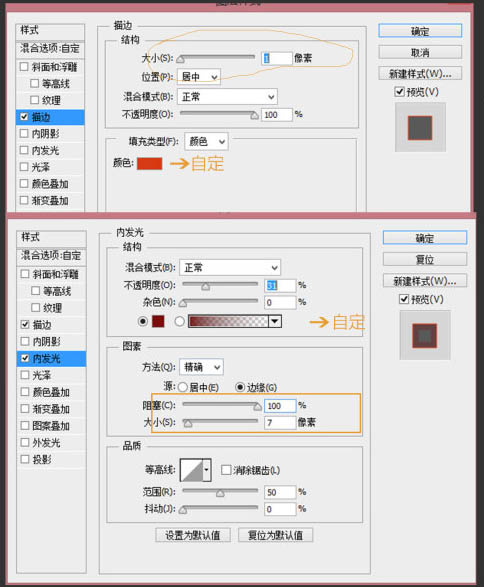Click the 等高线 contour thumbnail in 品质
The image size is (484, 587).
pyautogui.click(x=192, y=470)
